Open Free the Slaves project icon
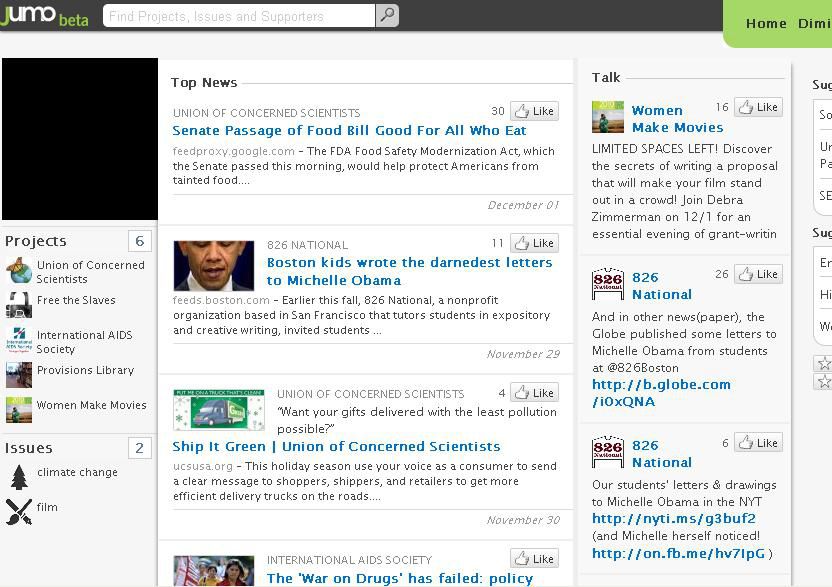The image size is (832, 587). [19, 305]
